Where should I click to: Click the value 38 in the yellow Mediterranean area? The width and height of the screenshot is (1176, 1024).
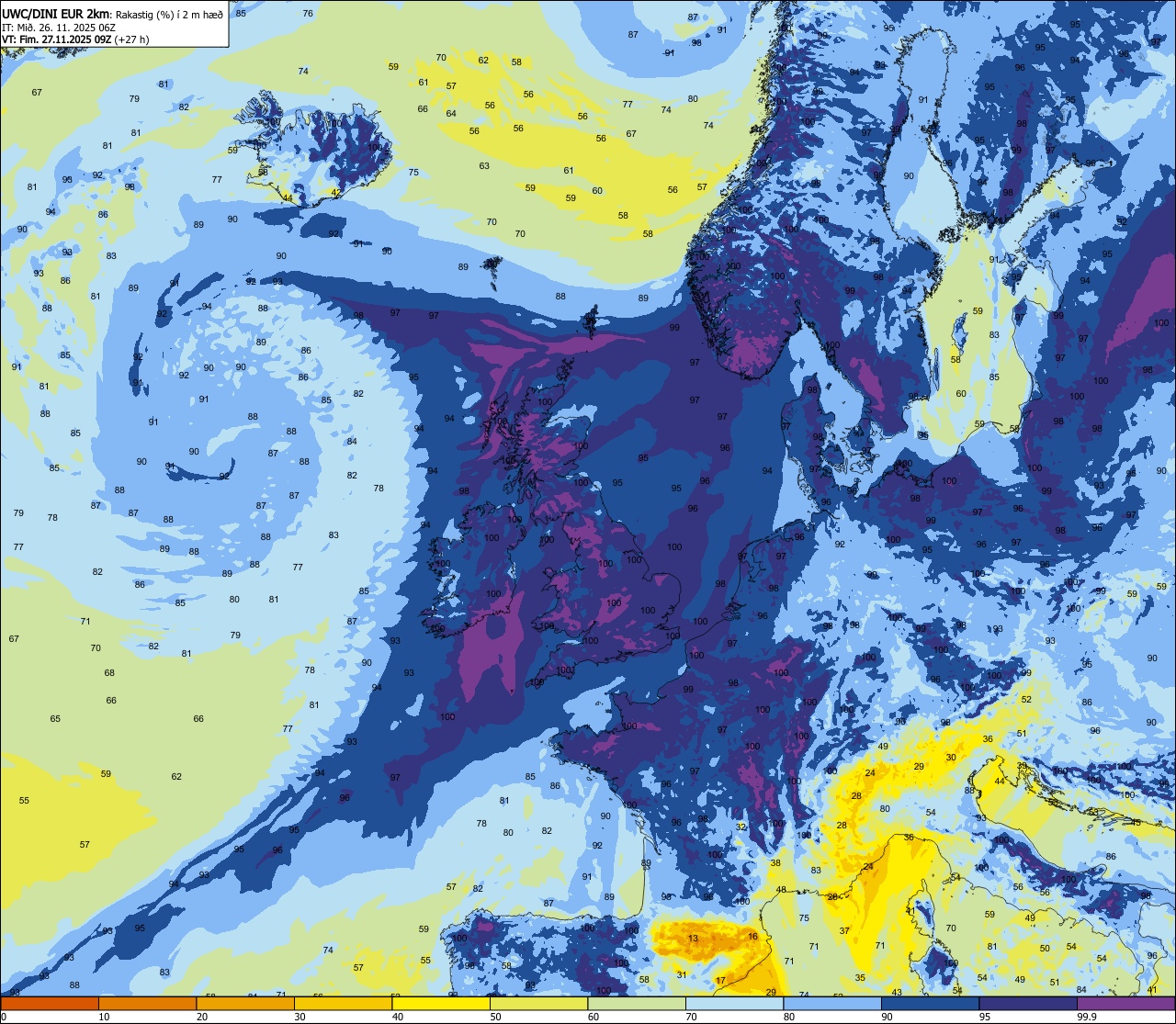[775, 863]
